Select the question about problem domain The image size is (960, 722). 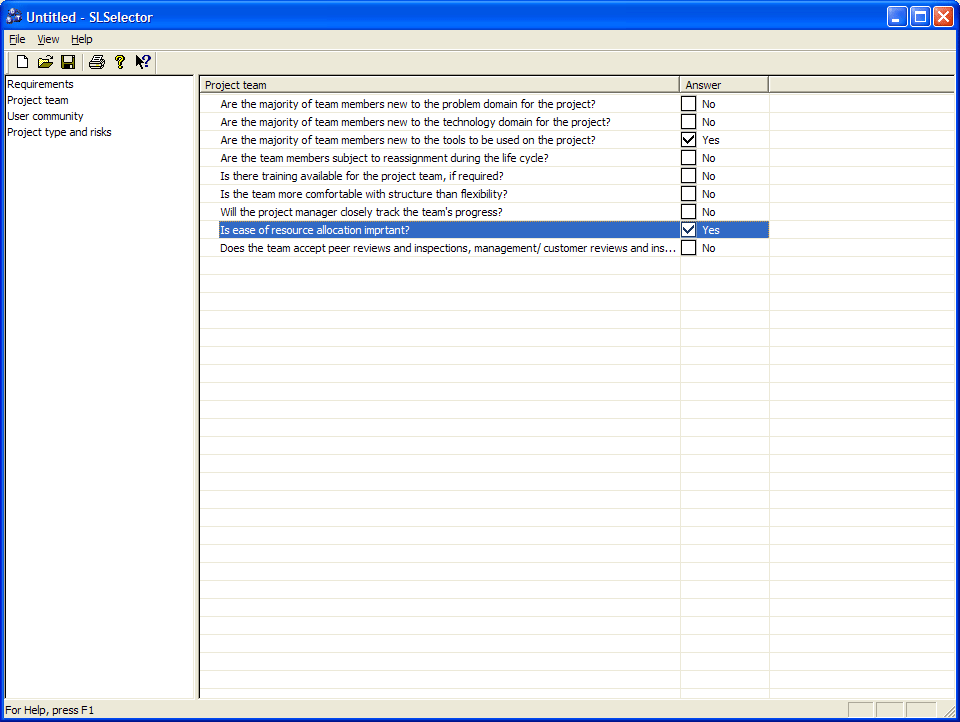pos(408,104)
